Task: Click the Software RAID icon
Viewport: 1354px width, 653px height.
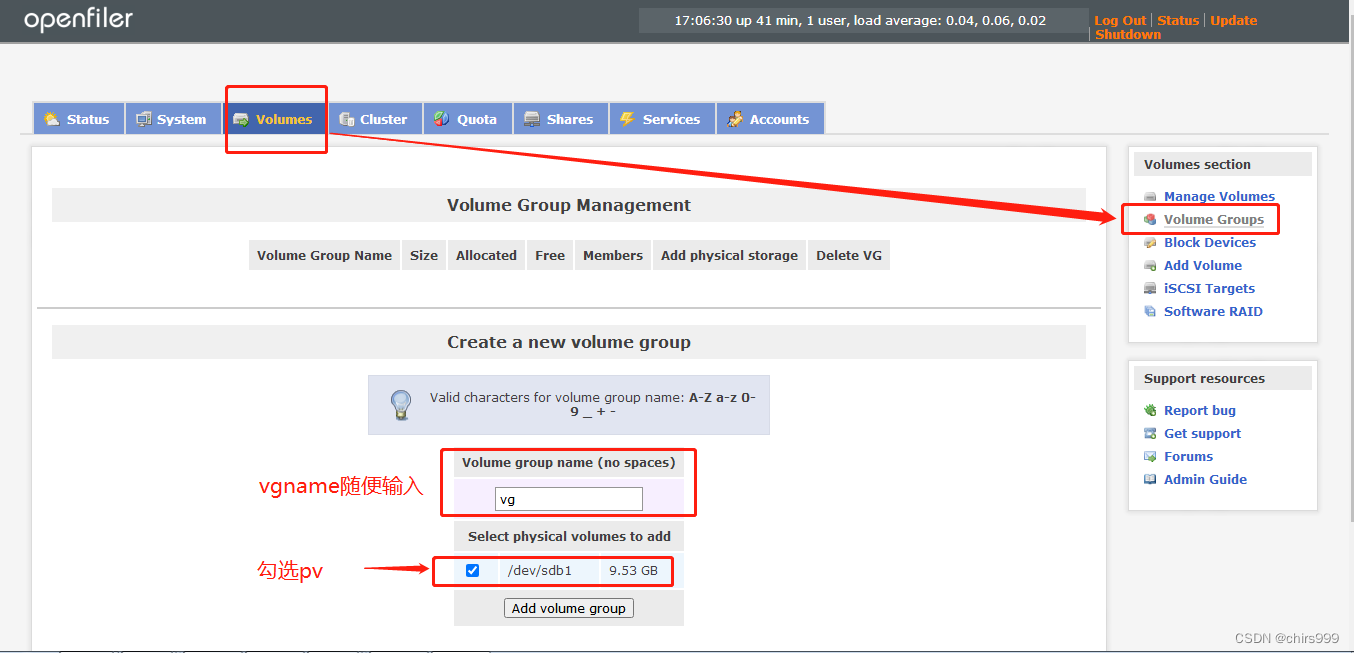Action: [x=1149, y=311]
